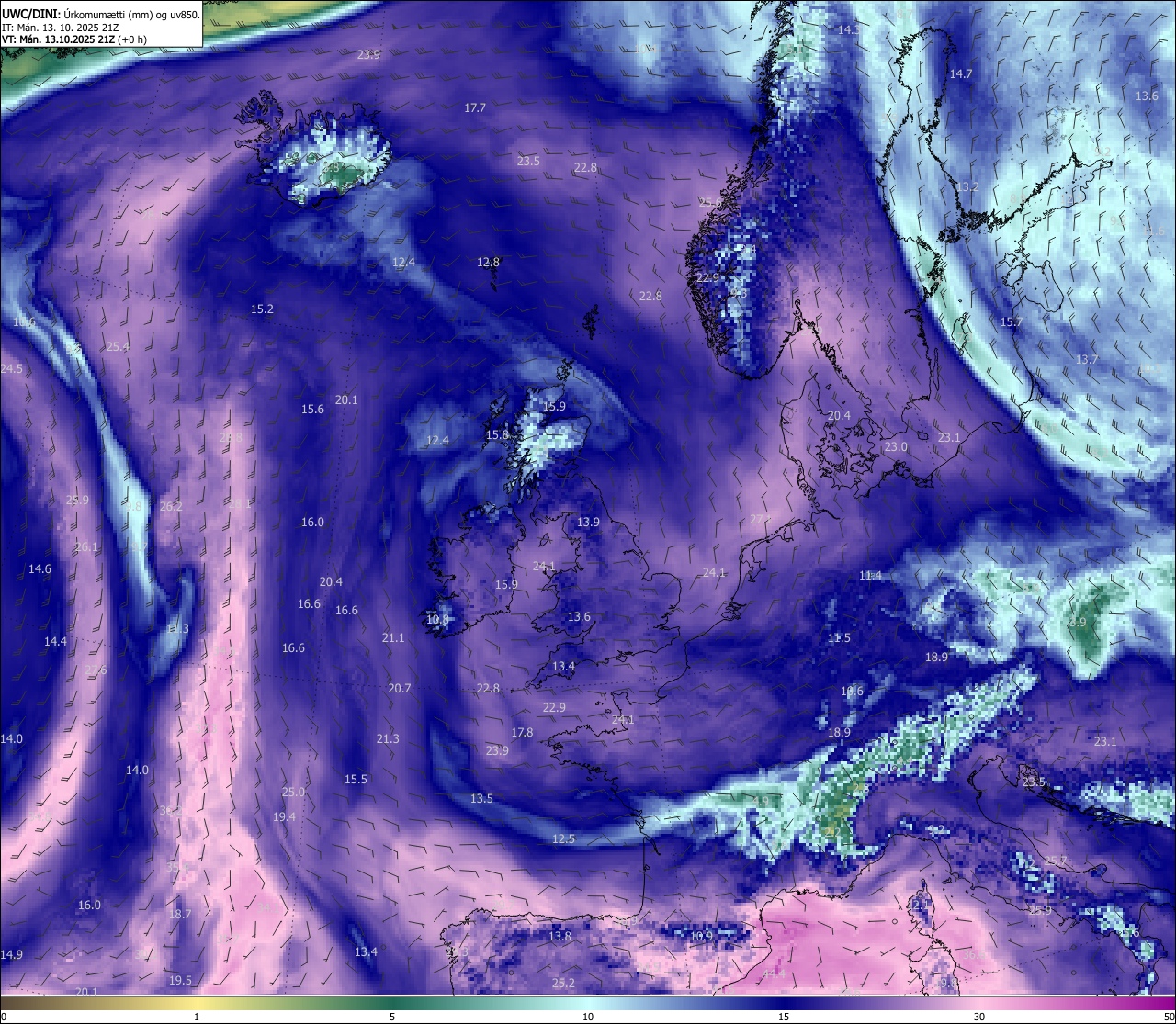Click the 25.6 value off Norway coast
Viewport: 1176px width, 1024px height.
pyautogui.click(x=710, y=201)
